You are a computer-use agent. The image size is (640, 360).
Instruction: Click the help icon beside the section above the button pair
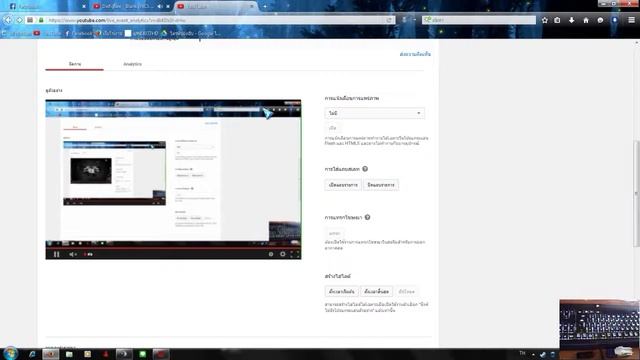point(365,169)
